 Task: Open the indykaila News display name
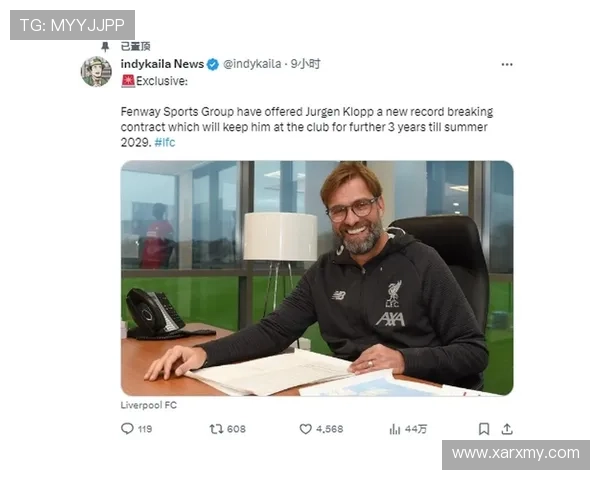(162, 64)
